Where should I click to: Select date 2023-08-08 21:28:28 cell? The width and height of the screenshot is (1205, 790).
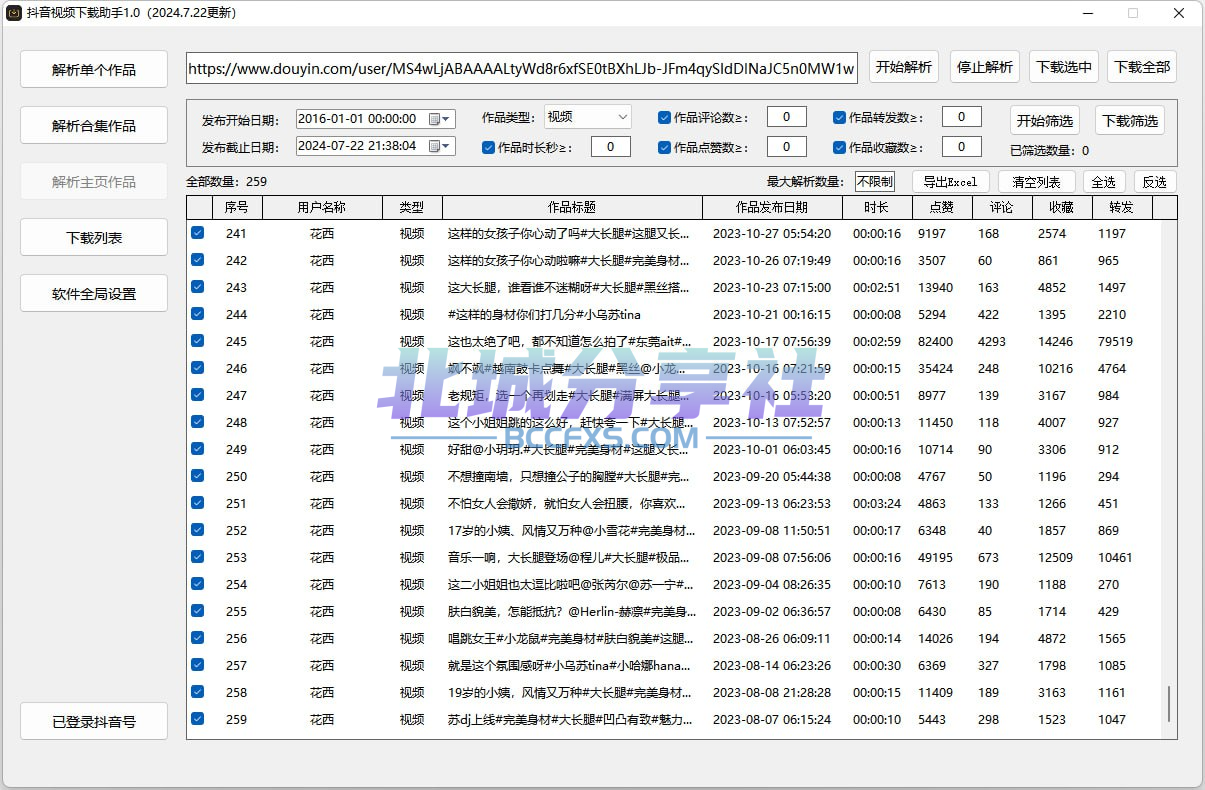click(x=772, y=692)
